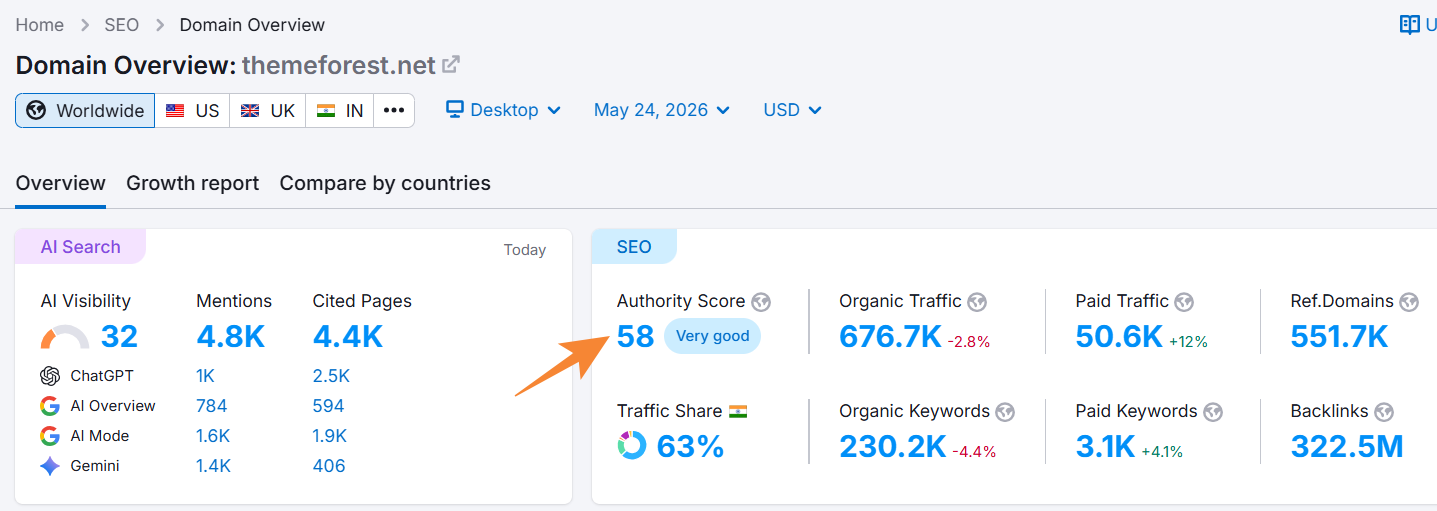Select the IN database button
The height and width of the screenshot is (511, 1437).
pyautogui.click(x=340, y=110)
